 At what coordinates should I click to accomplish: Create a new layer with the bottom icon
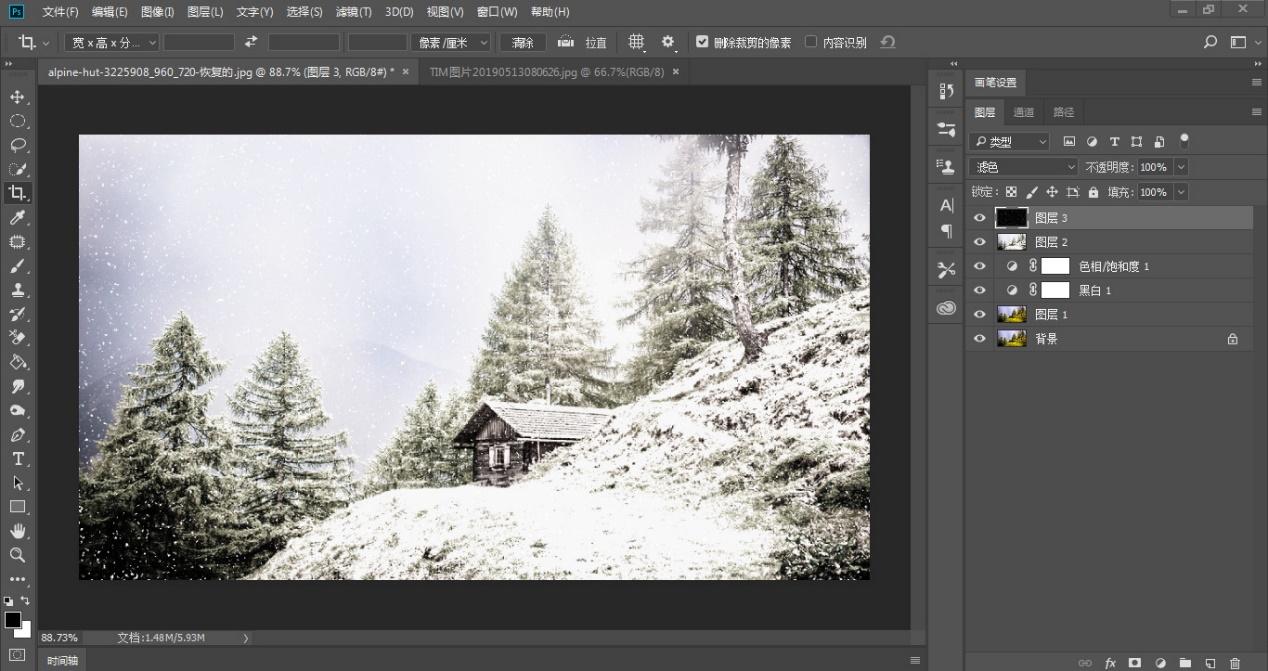[x=1210, y=663]
